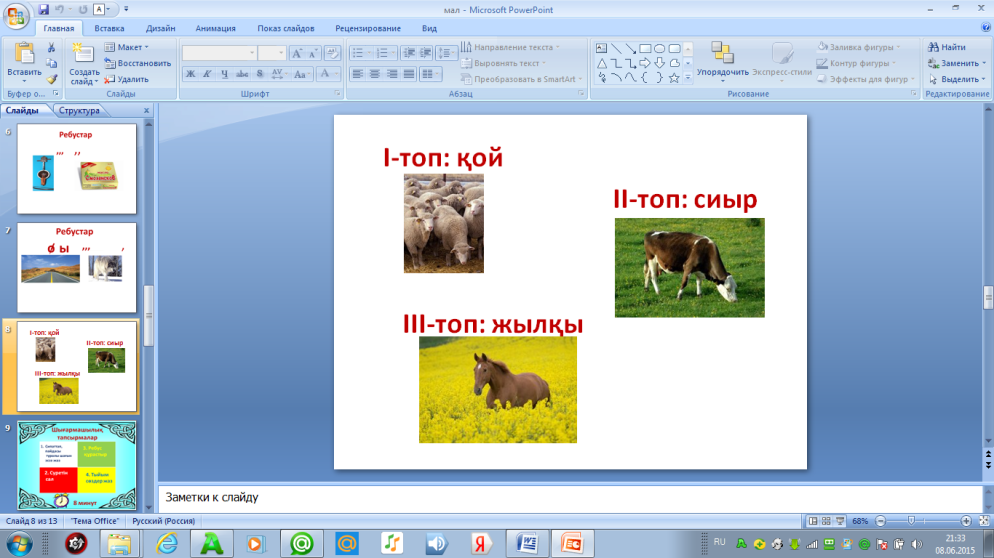Click Преобразовать в SmartArt button
This screenshot has width=994, height=558.
pyautogui.click(x=521, y=79)
